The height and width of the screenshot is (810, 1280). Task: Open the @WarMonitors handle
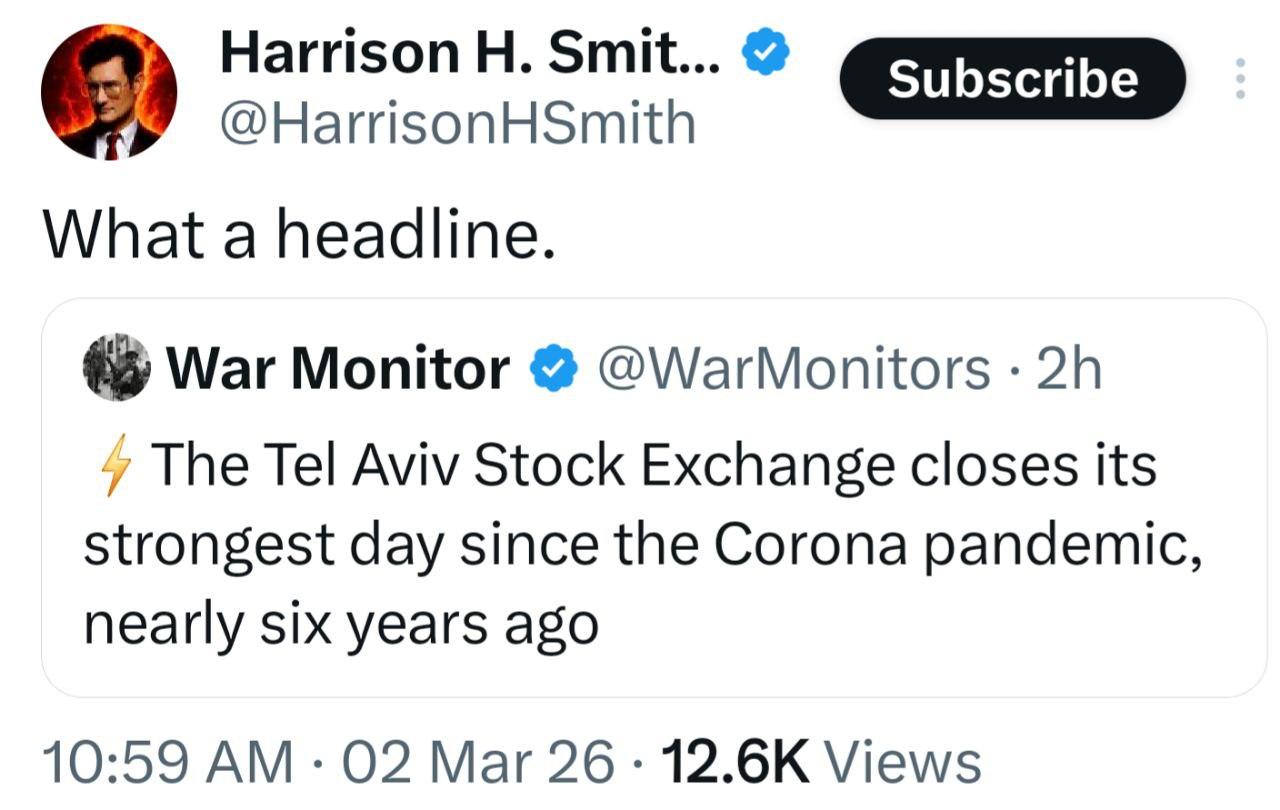pyautogui.click(x=792, y=369)
